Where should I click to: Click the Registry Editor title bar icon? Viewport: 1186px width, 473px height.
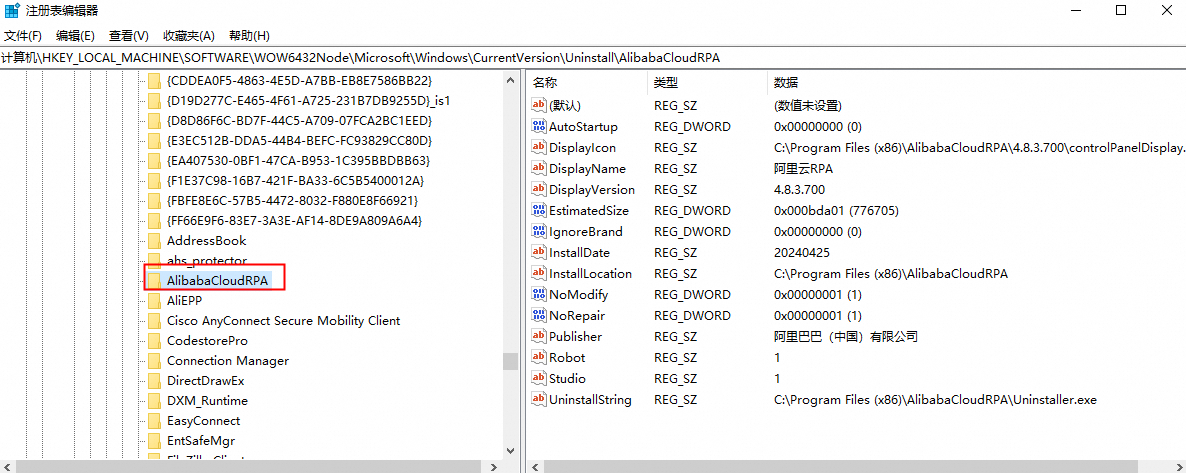(x=12, y=11)
